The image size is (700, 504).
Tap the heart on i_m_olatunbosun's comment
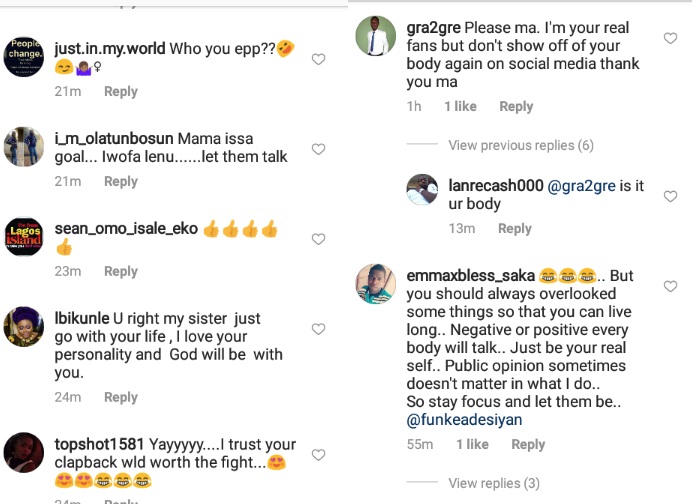coord(318,149)
